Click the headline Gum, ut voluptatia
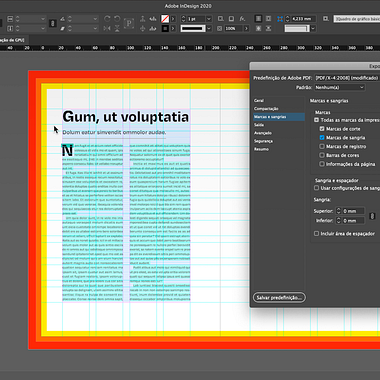This screenshot has height=380, width=380. point(126,117)
